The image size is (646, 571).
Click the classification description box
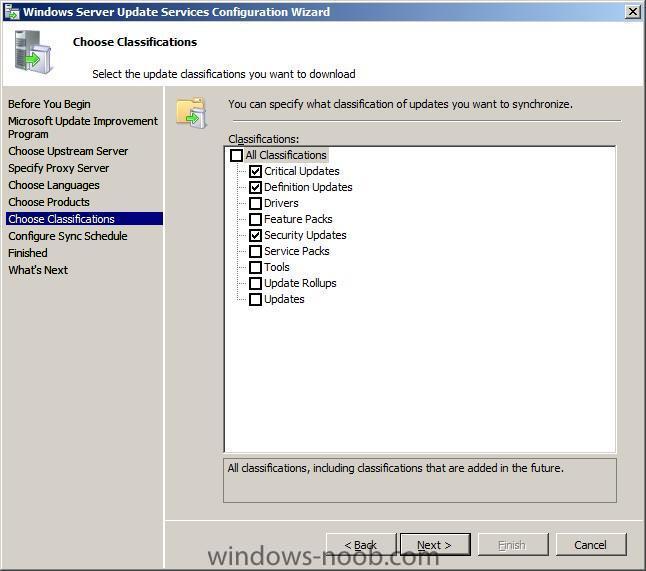pyautogui.click(x=420, y=480)
